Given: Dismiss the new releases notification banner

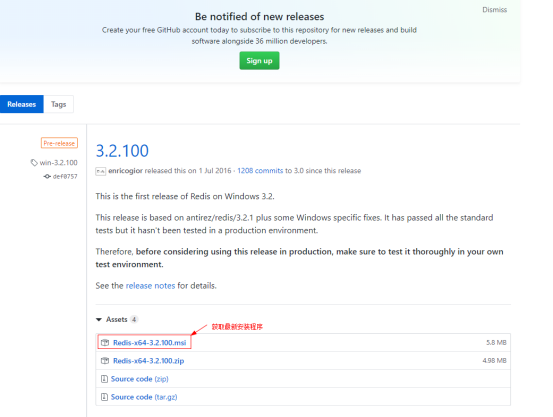Looking at the screenshot, I should click(494, 10).
